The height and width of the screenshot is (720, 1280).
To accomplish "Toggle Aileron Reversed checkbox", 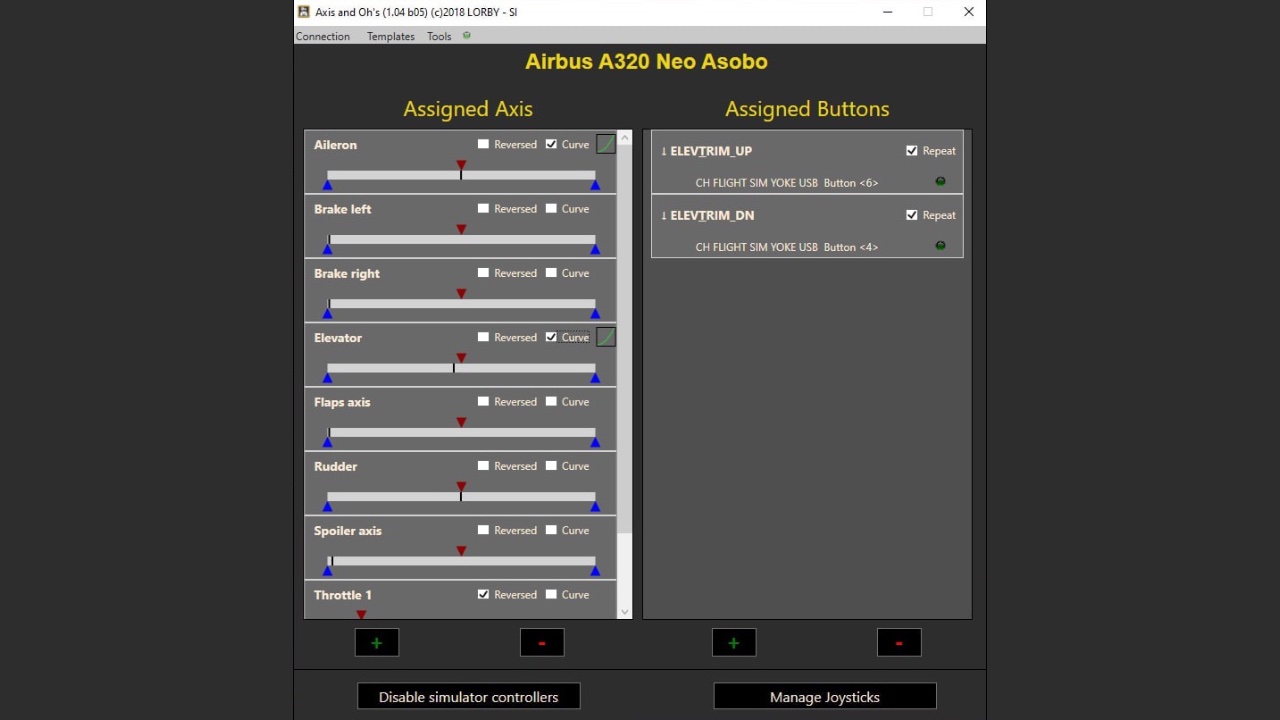I will click(484, 144).
